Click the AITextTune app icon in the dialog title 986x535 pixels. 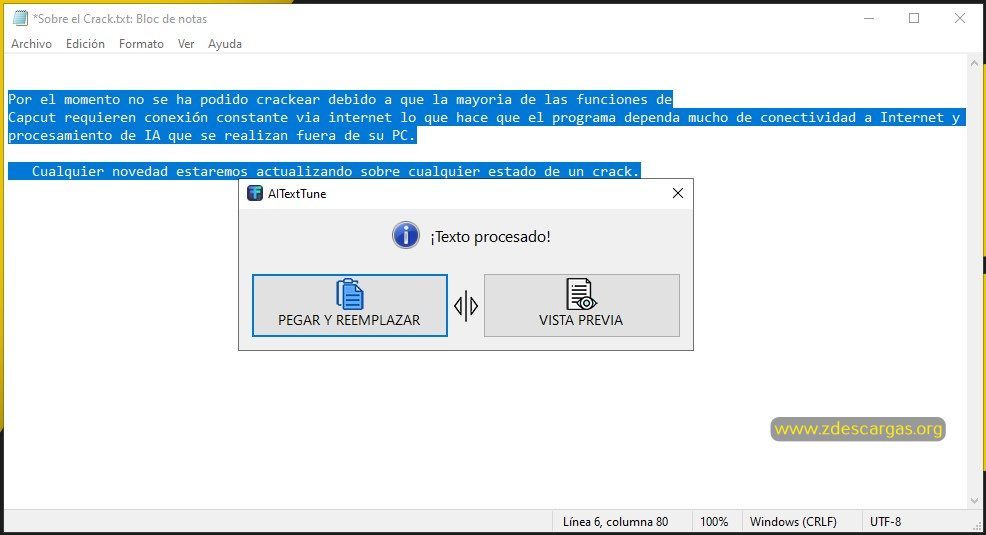pyautogui.click(x=255, y=193)
